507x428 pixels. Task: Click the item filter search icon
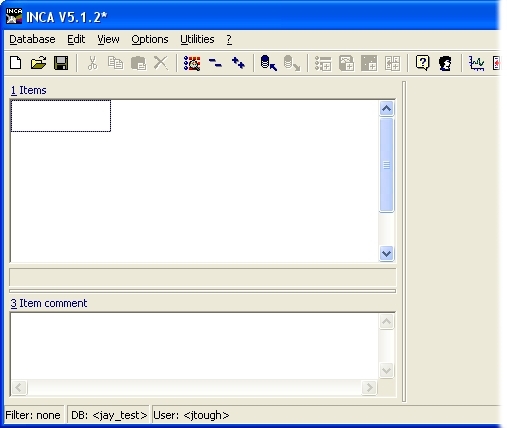pos(192,63)
